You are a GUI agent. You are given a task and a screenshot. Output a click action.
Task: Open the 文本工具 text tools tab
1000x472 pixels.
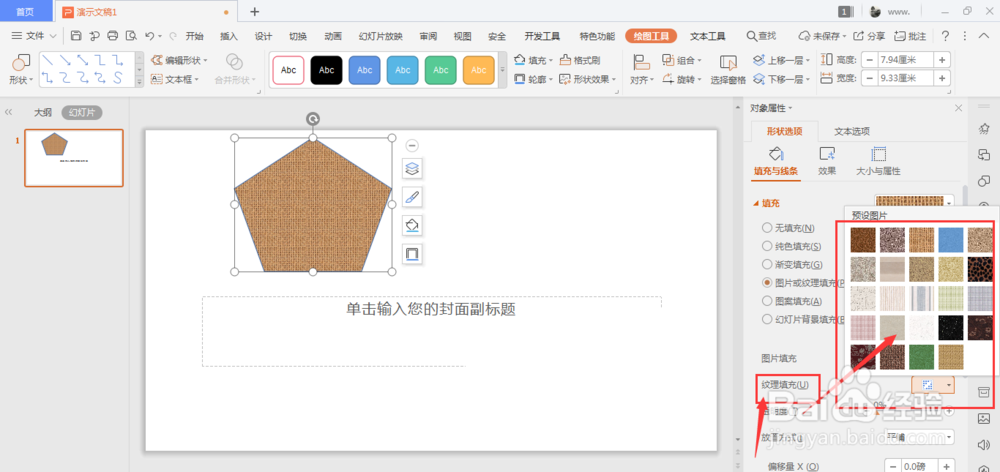tap(708, 36)
